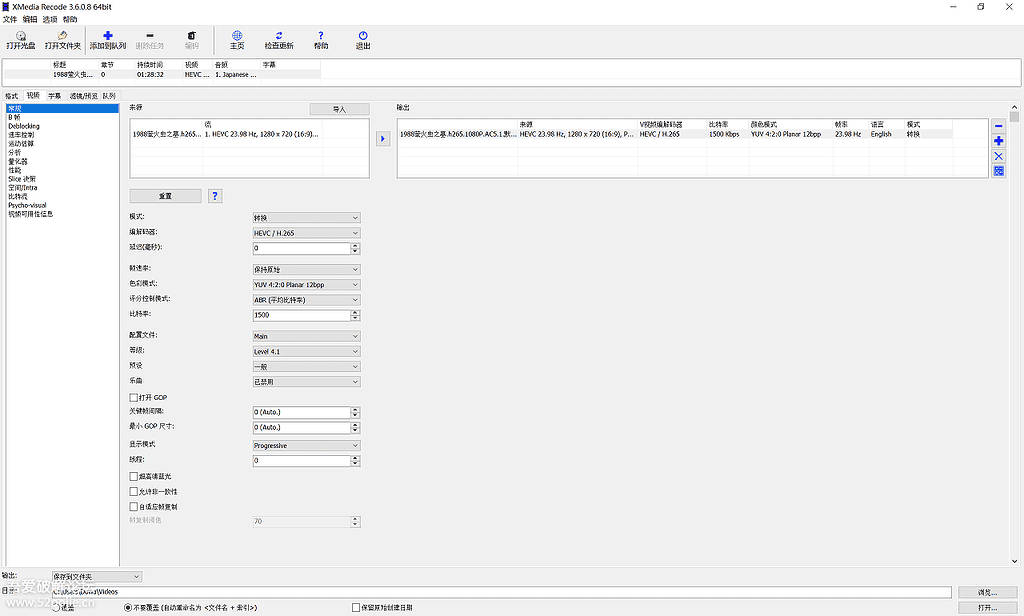Image resolution: width=1024 pixels, height=616 pixels.
Task: Check the 保留原始创建日期 checkbox
Action: 356,608
